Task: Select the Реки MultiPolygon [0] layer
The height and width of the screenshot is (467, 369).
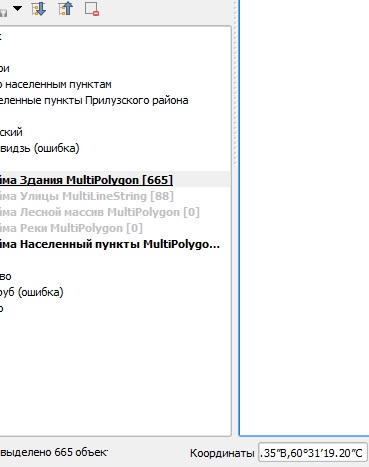Action: [71, 228]
